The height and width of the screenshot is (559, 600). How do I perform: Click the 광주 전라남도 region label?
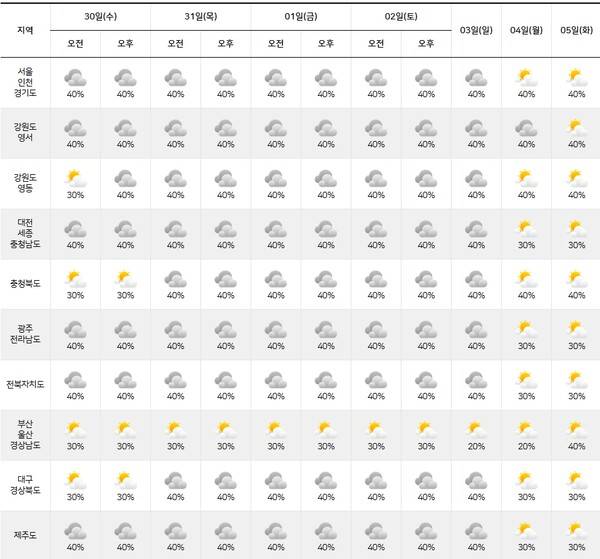25,334
